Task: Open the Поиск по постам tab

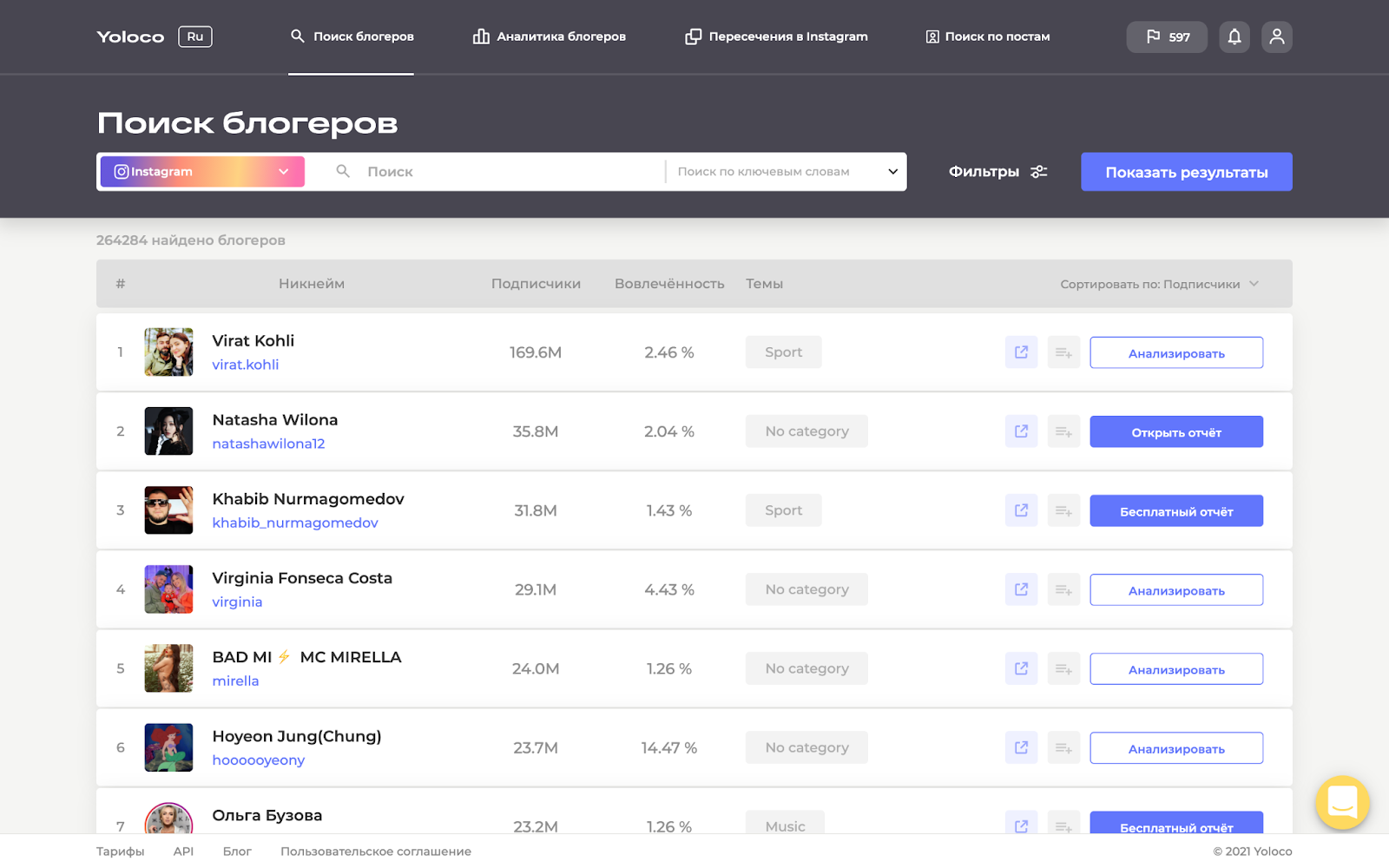Action: (x=988, y=36)
